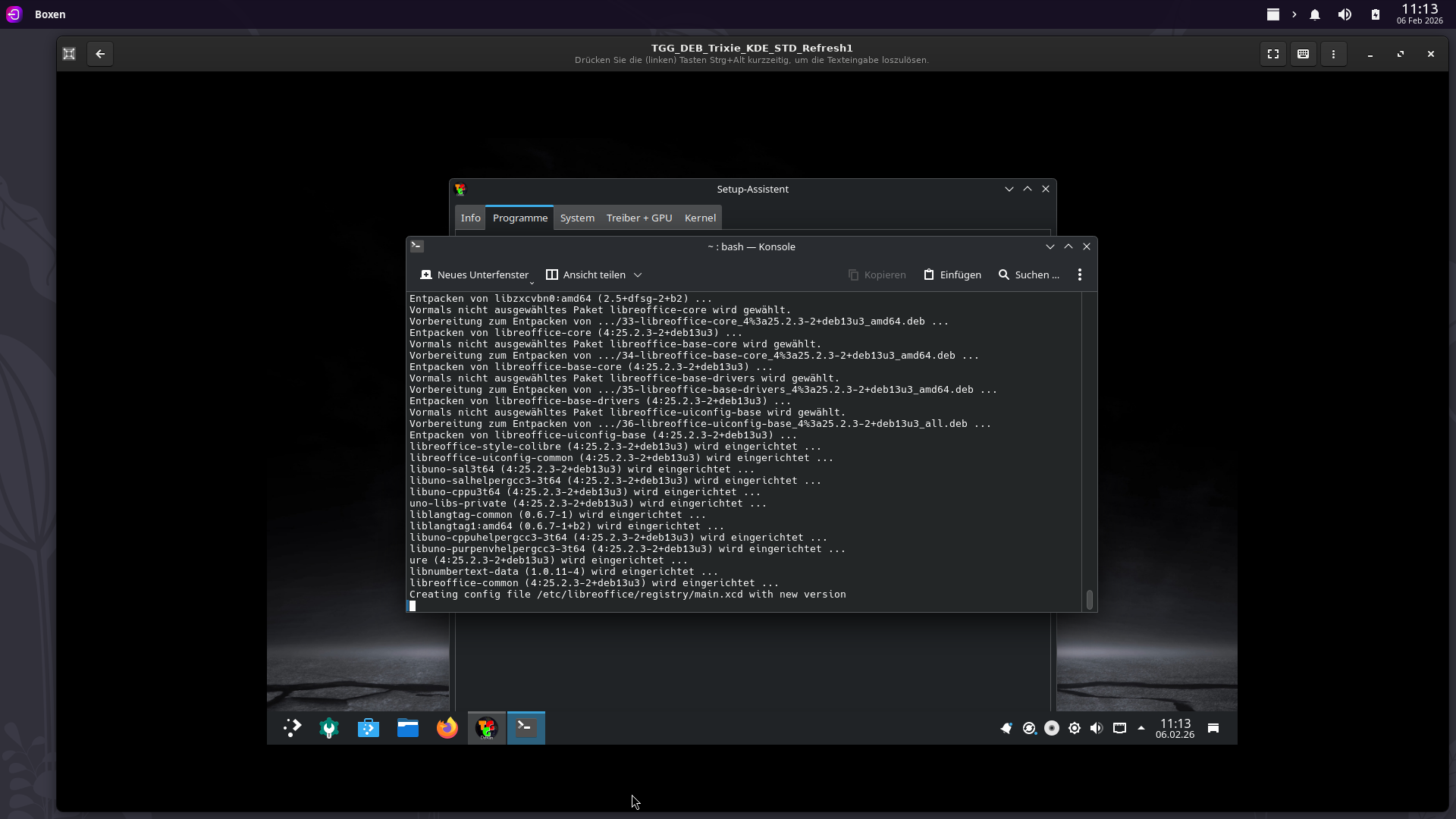Open the host notifications bell
1456x819 pixels.
(1315, 14)
